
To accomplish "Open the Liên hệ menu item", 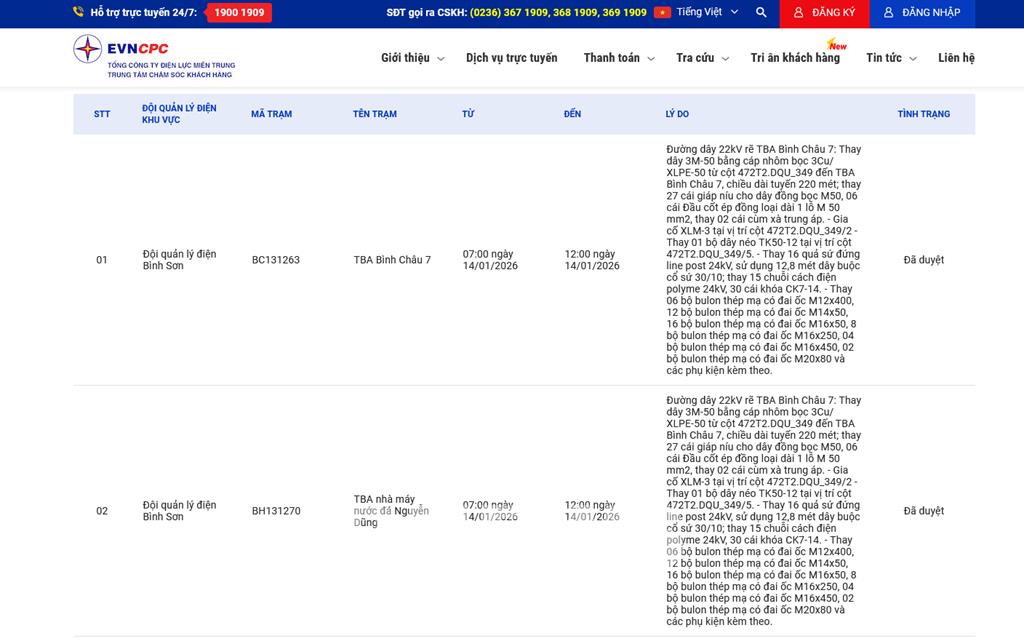I will coord(956,58).
